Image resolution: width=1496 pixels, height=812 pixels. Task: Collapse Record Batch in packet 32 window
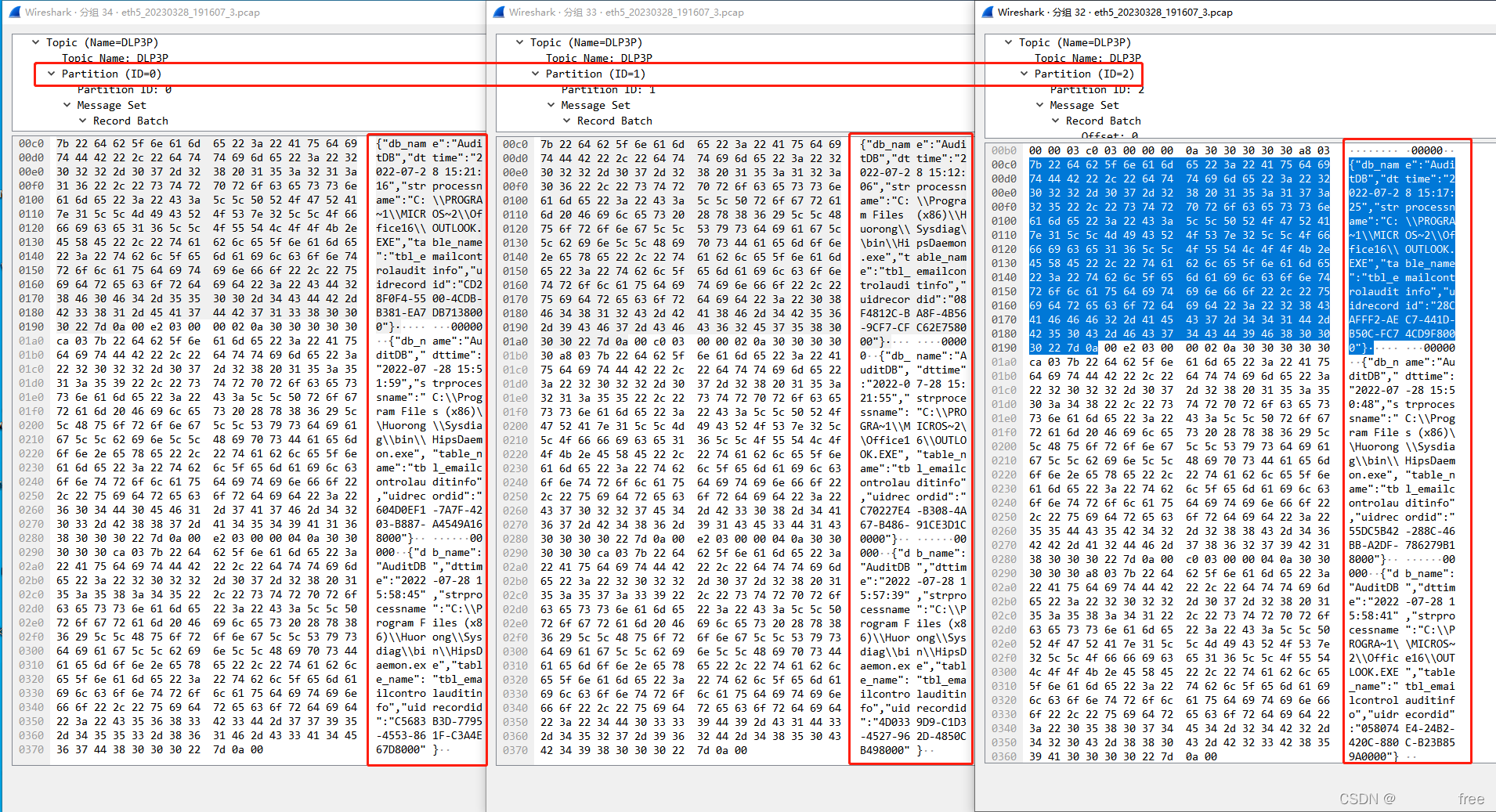click(x=1055, y=121)
